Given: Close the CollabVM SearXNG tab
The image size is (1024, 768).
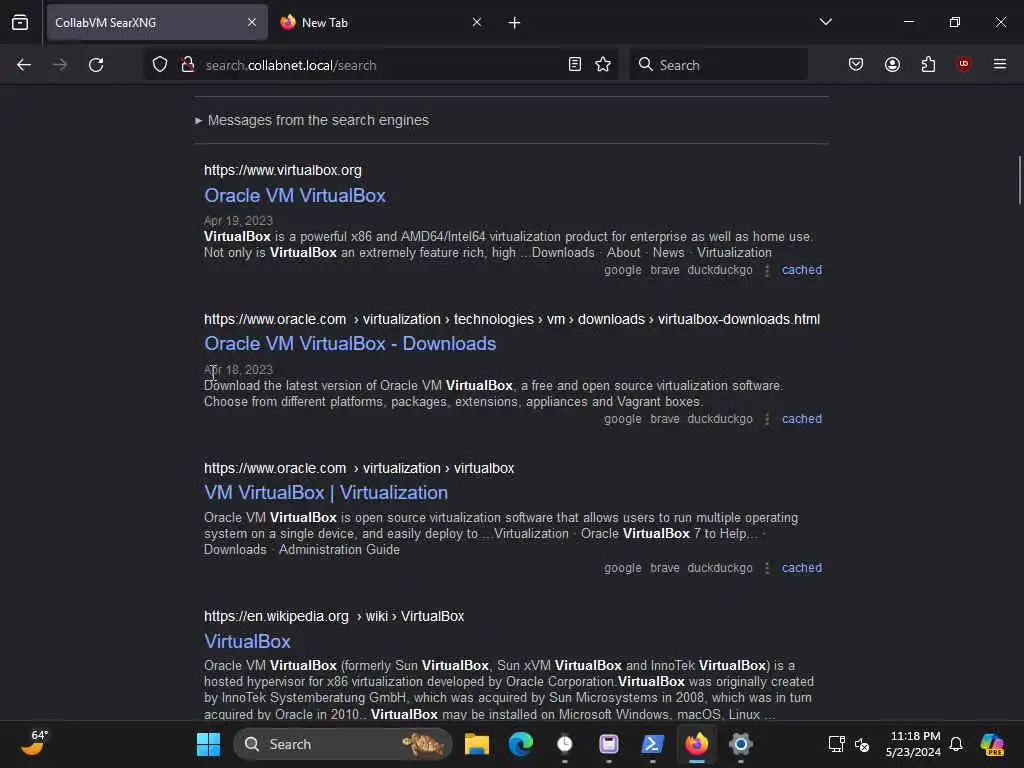Looking at the screenshot, I should [251, 22].
